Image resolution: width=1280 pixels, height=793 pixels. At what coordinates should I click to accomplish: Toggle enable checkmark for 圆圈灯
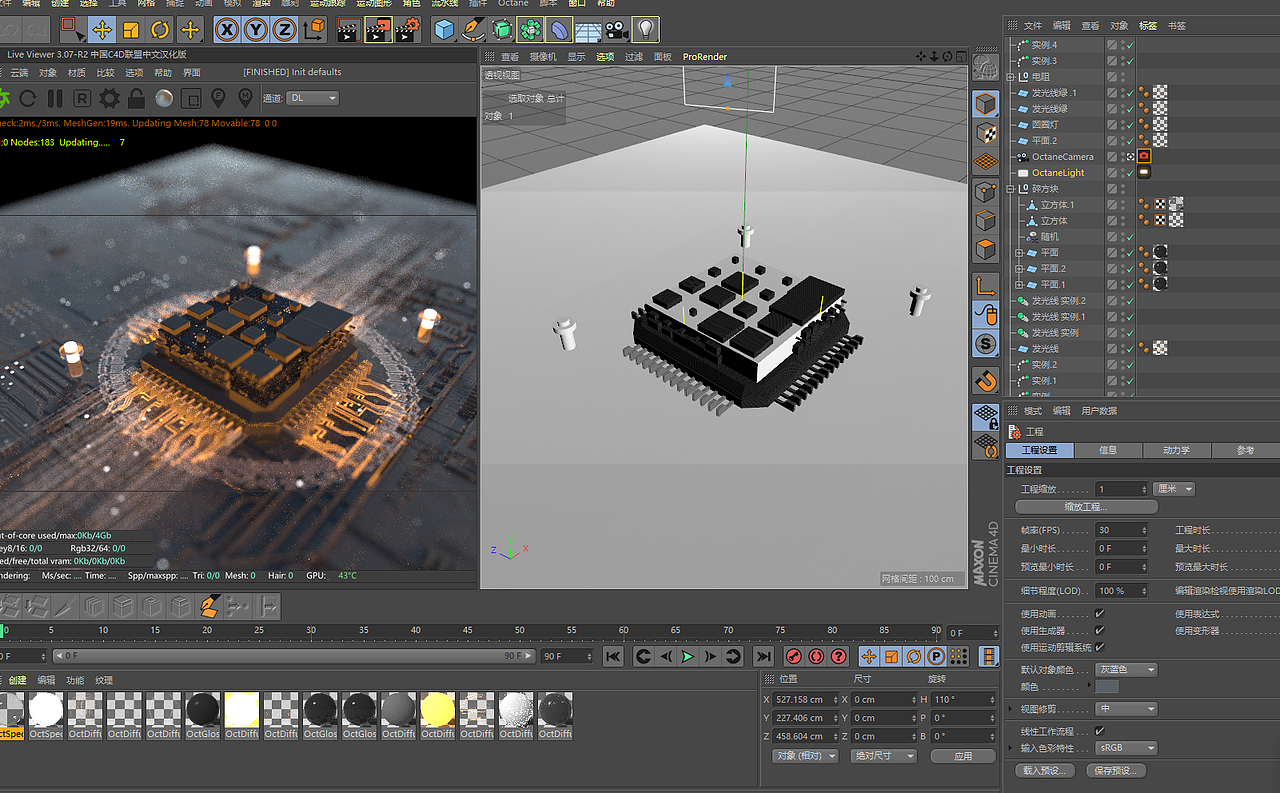coord(1128,125)
